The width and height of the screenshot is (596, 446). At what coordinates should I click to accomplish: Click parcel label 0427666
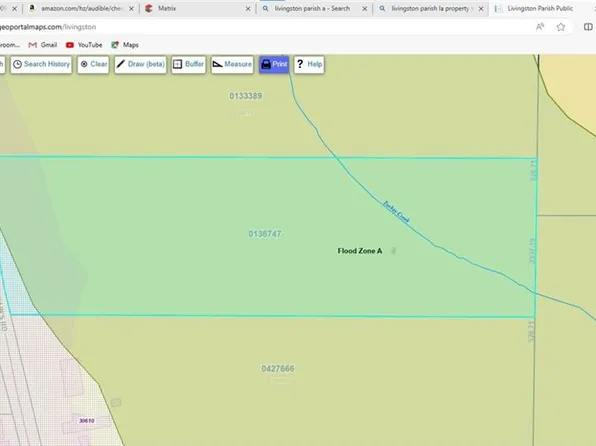(278, 368)
